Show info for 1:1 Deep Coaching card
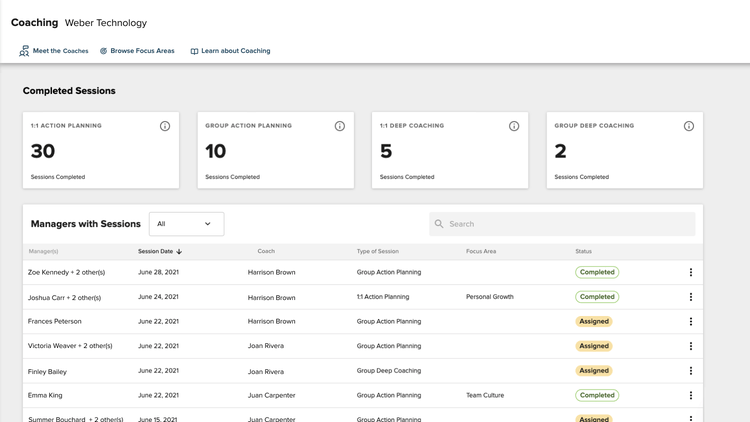This screenshot has width=750, height=422. [514, 126]
